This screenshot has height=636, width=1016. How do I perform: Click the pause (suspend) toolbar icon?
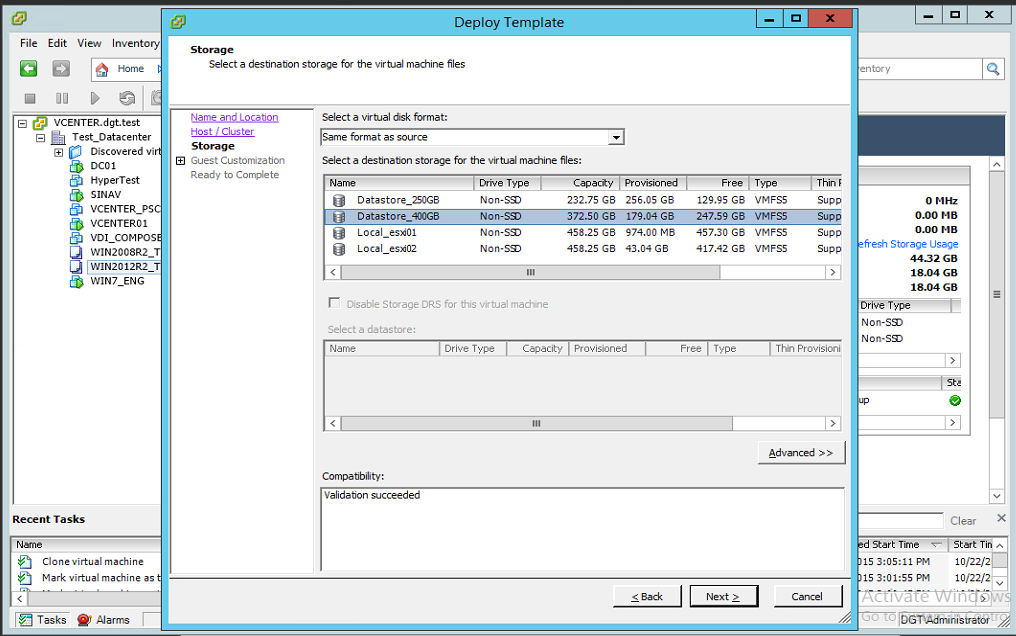pos(62,98)
